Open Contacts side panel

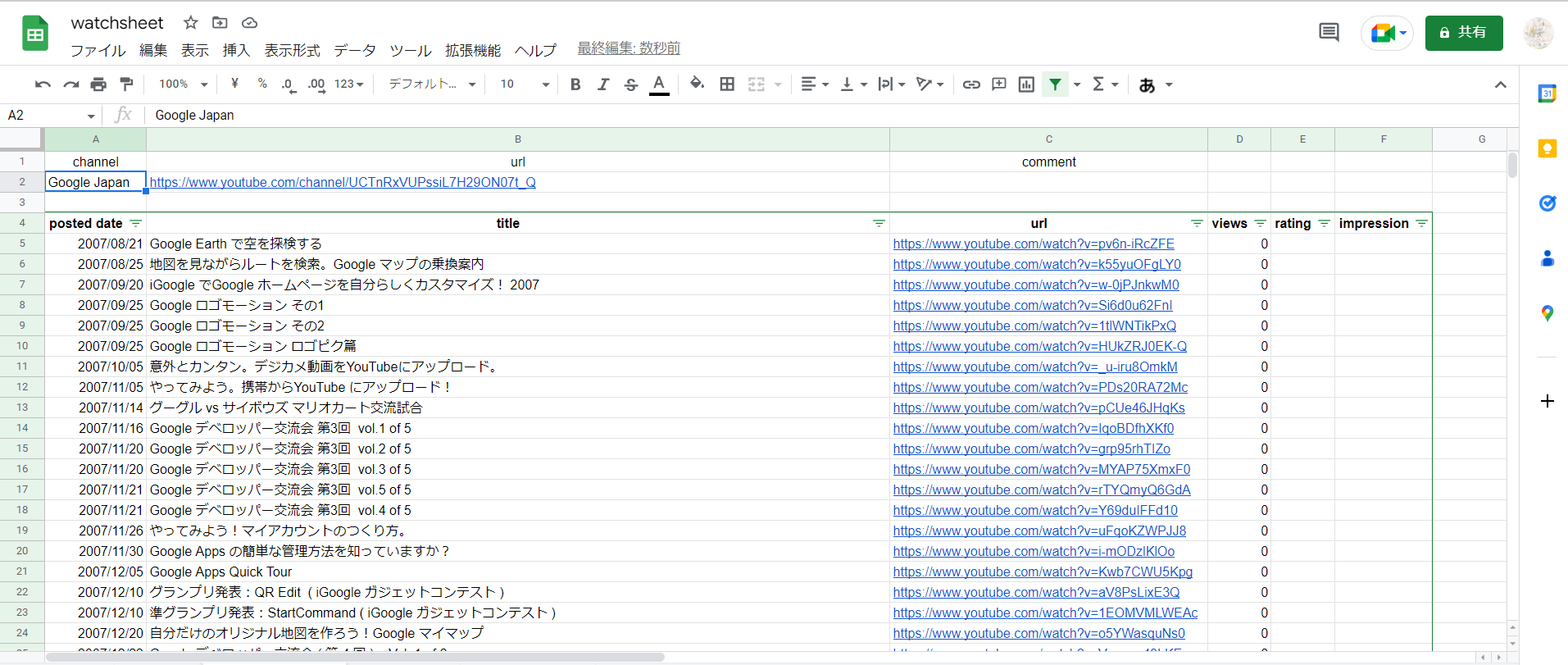pos(1547,258)
